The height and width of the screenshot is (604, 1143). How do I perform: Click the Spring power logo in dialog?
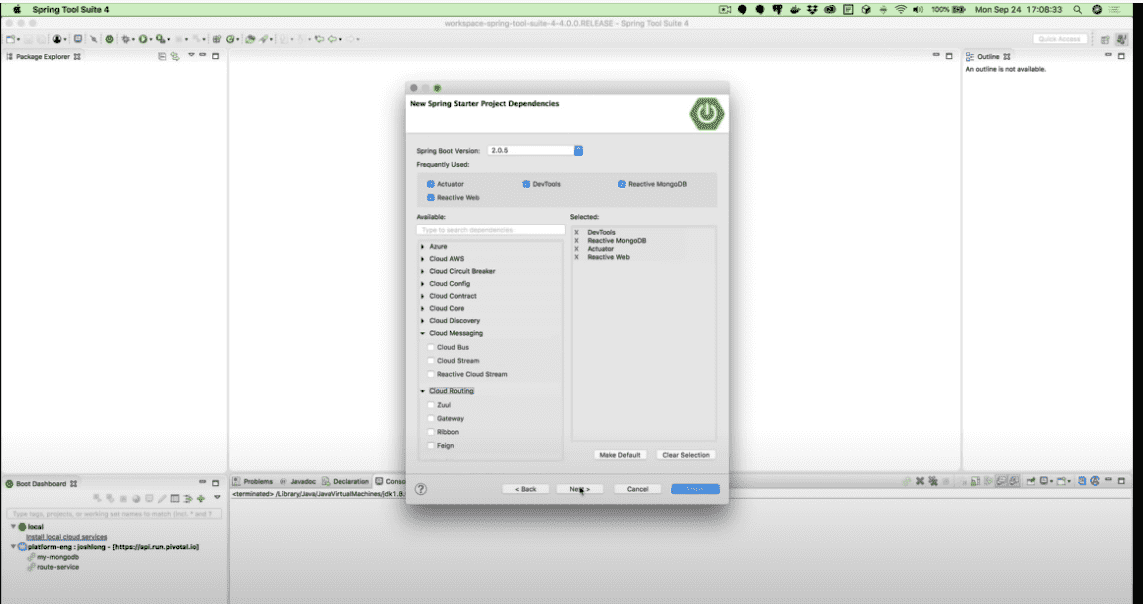[x=706, y=114]
